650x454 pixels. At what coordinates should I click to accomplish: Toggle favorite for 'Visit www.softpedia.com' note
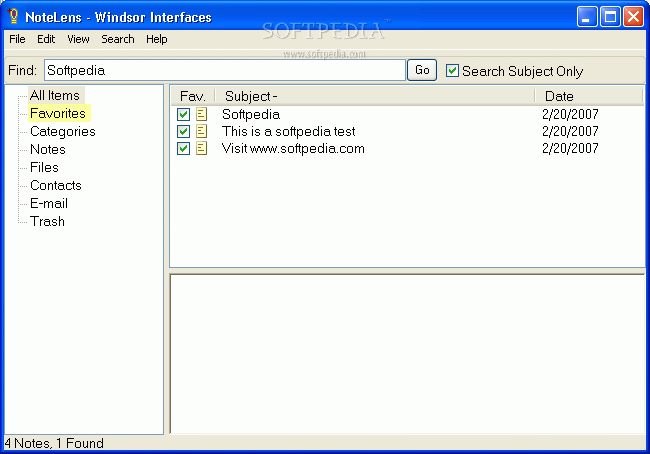(183, 148)
